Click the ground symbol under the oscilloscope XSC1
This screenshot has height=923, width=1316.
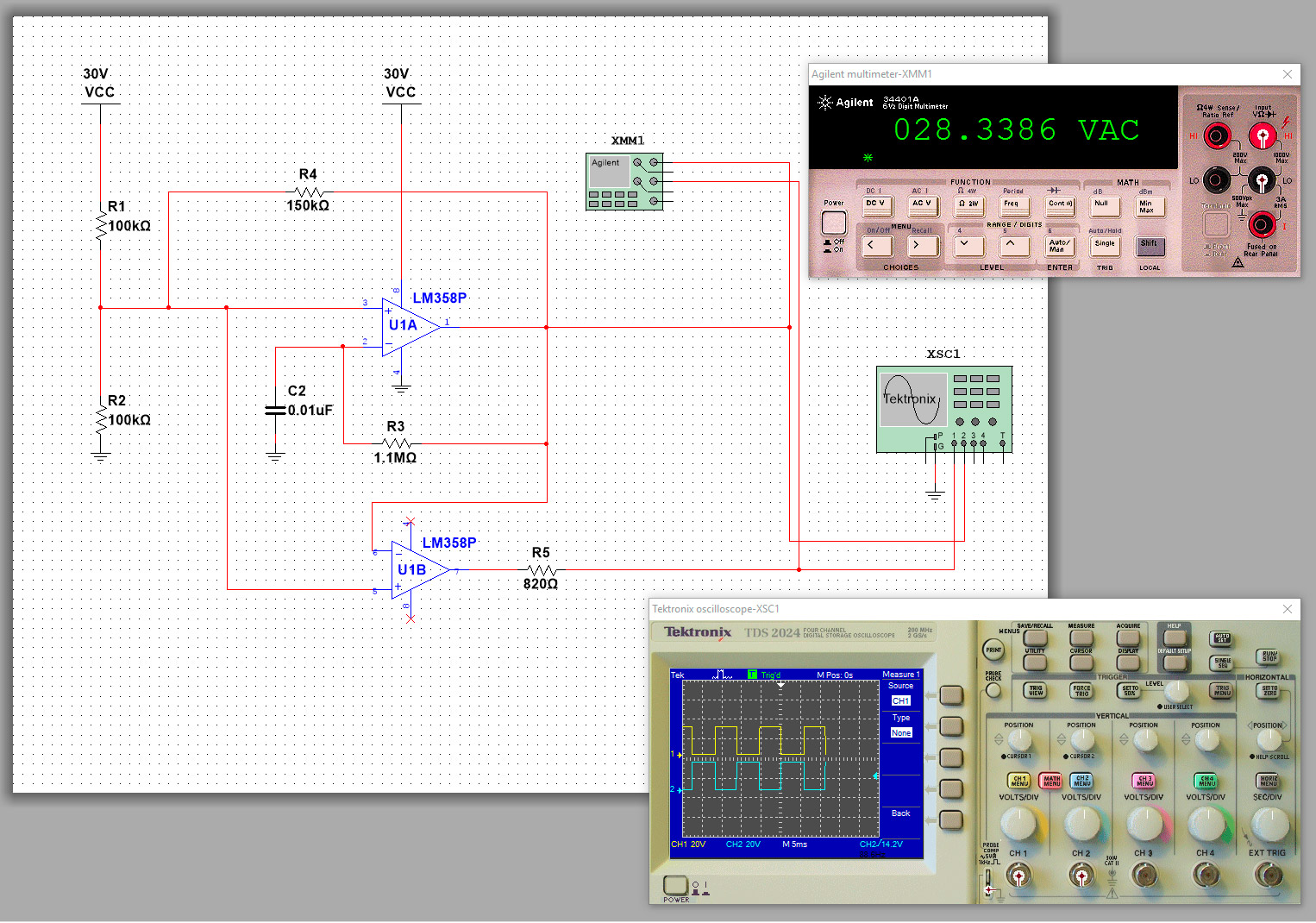click(x=935, y=495)
